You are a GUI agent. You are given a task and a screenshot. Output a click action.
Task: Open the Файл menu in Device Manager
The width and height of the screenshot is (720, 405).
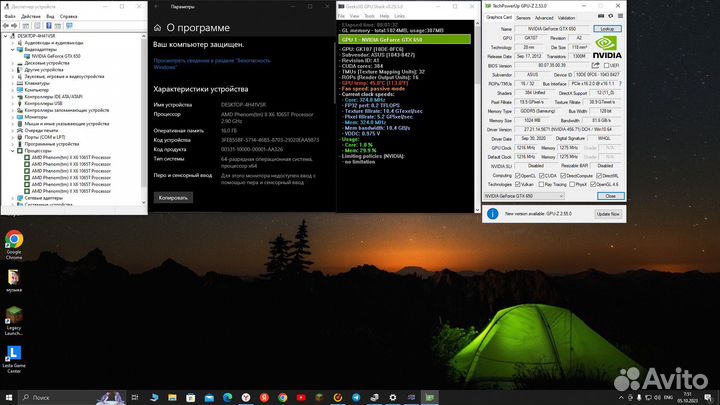coord(10,16)
